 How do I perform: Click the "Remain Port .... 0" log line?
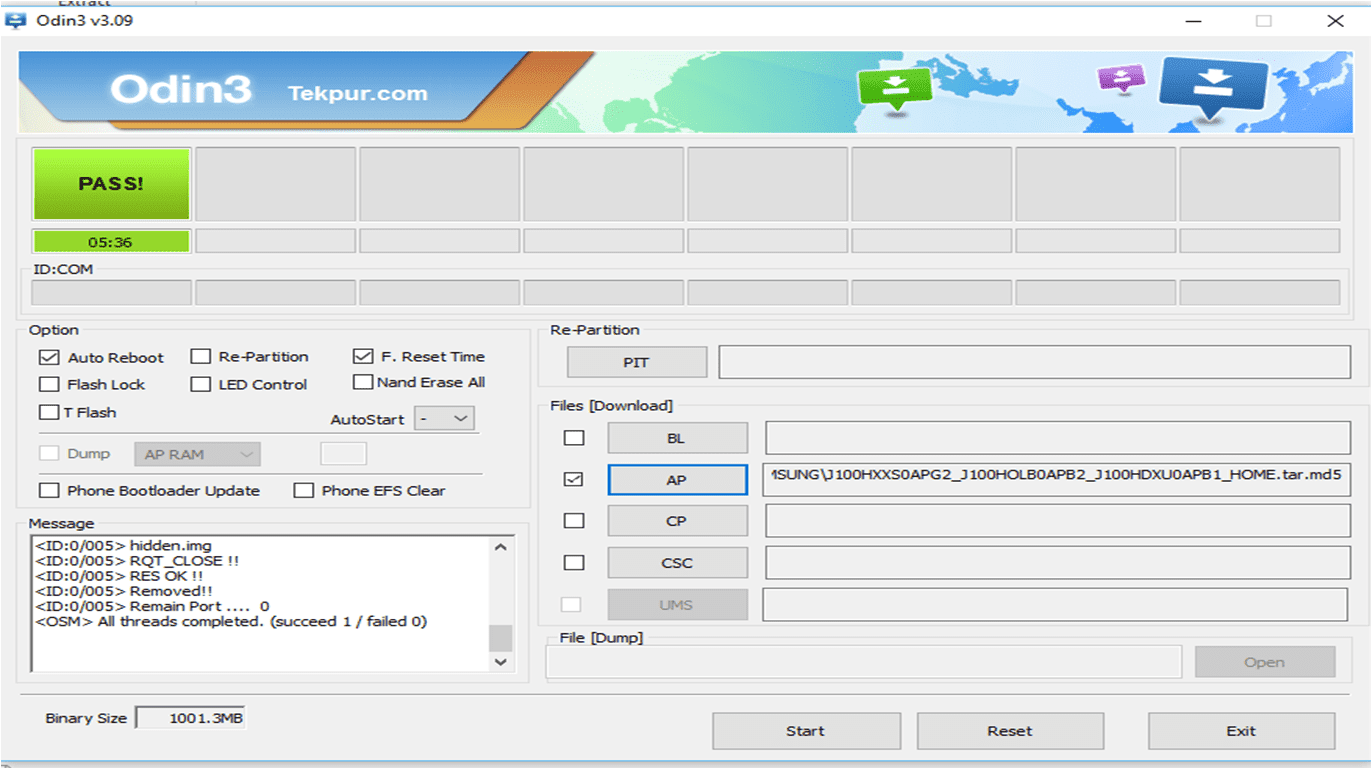(152, 606)
